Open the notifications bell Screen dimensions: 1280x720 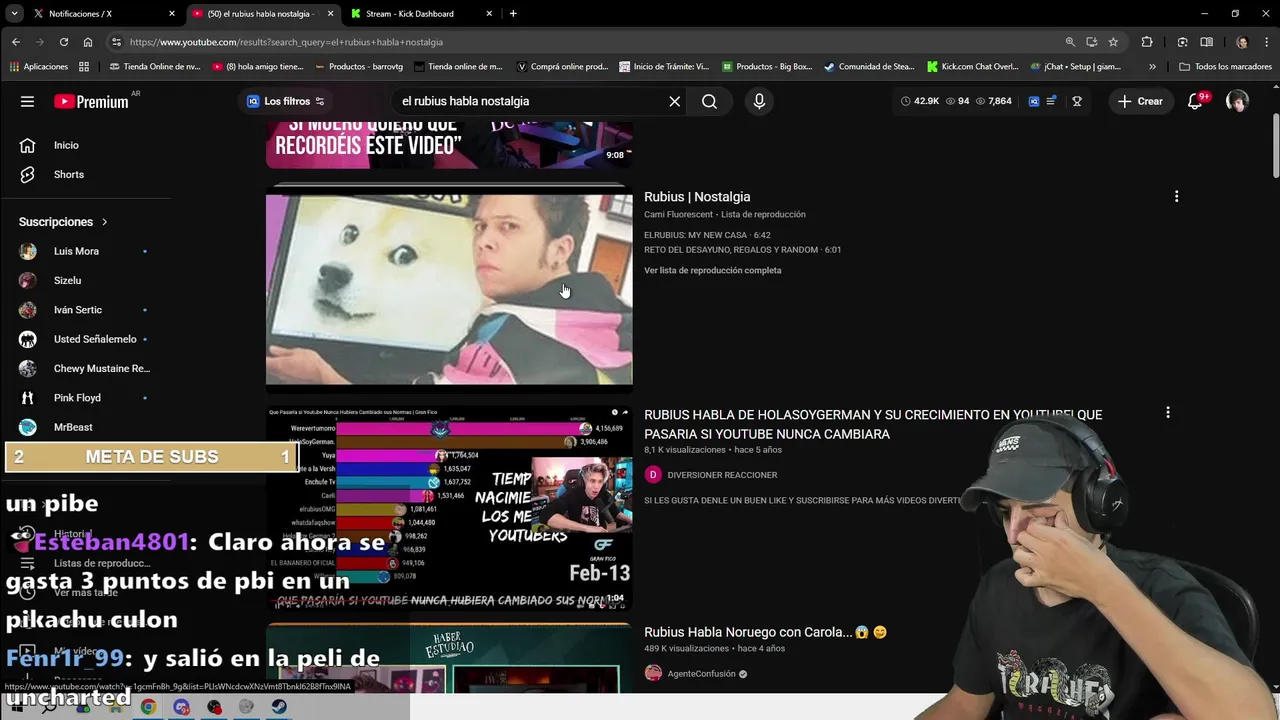pos(1195,101)
